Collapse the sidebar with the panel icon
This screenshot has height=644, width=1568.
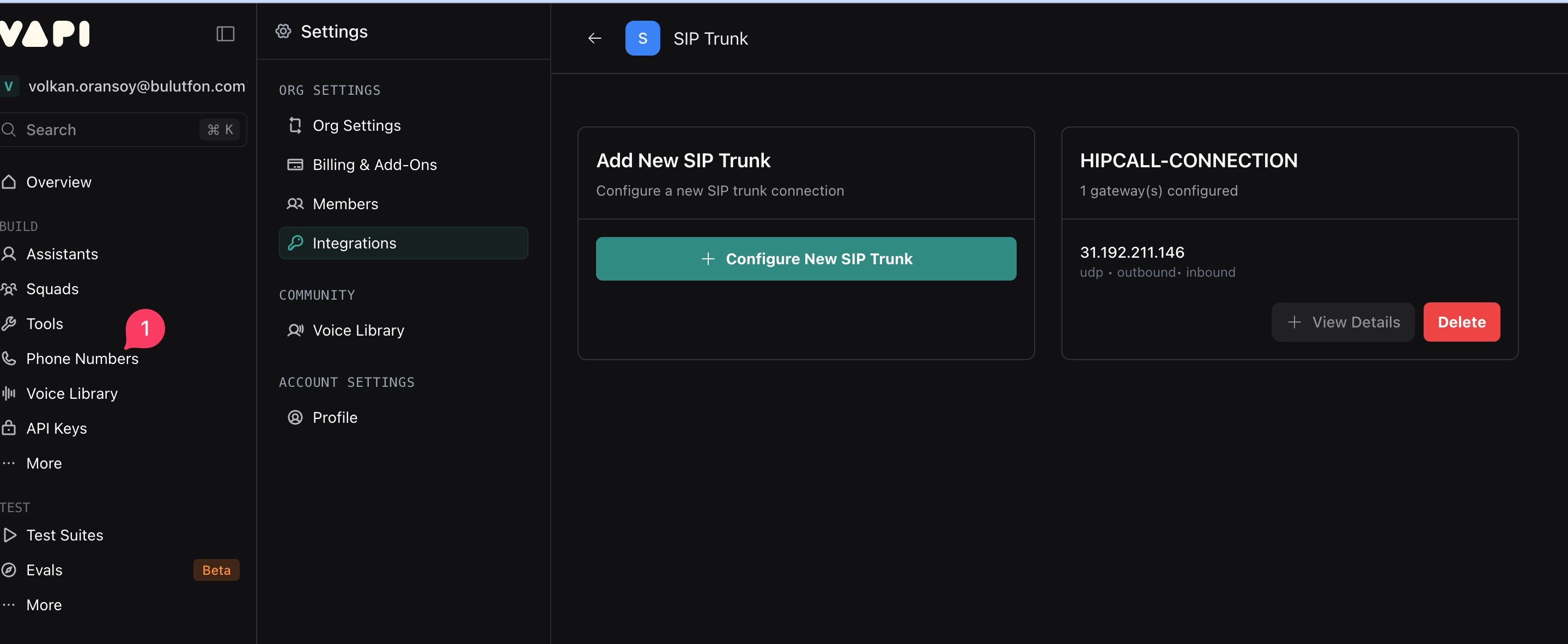[225, 33]
